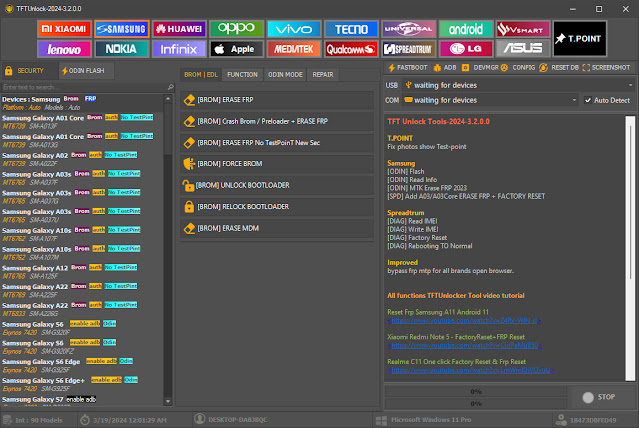Open ADB from the top toolbar
The image size is (639, 428).
(x=445, y=68)
